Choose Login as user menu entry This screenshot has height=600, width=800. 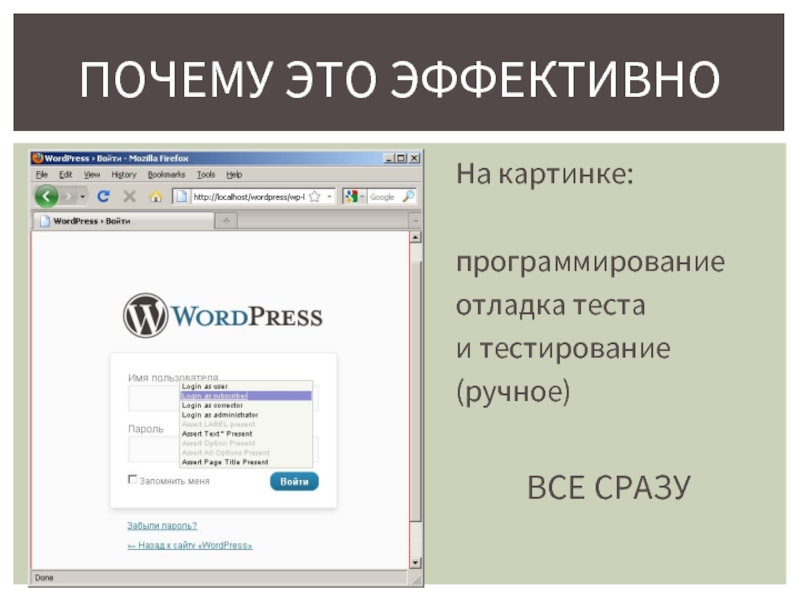pos(246,386)
